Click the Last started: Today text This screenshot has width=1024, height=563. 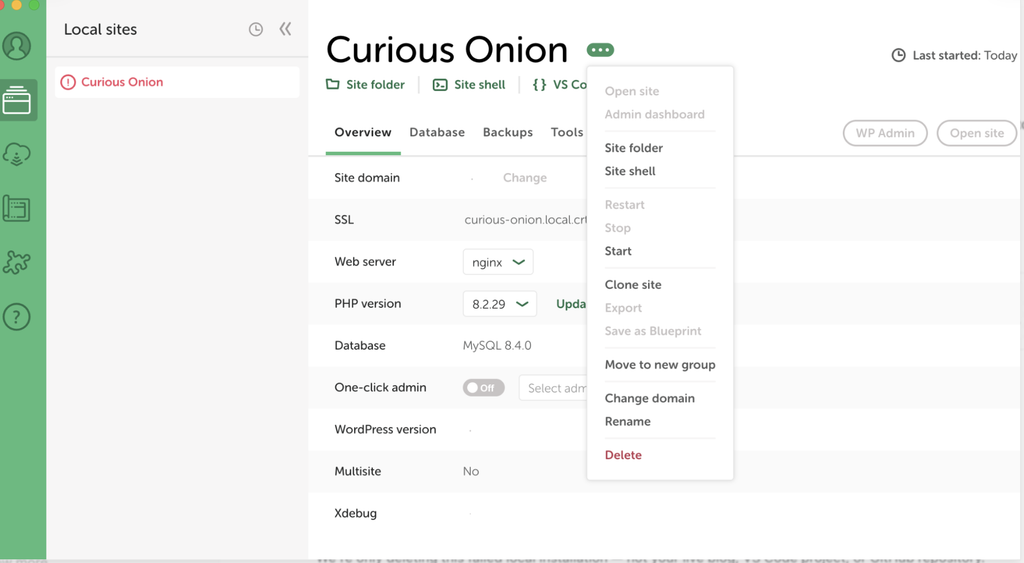point(965,56)
